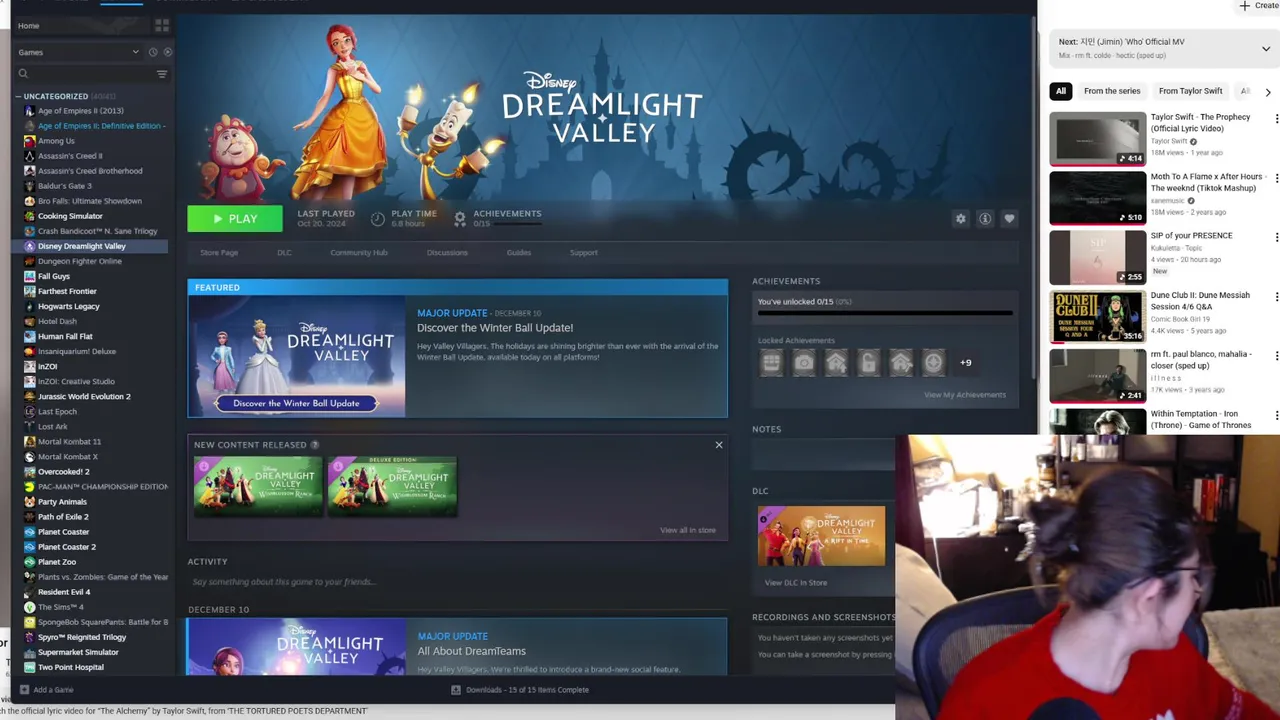Click the Lost Ark game icon
1280x720 pixels.
29,426
